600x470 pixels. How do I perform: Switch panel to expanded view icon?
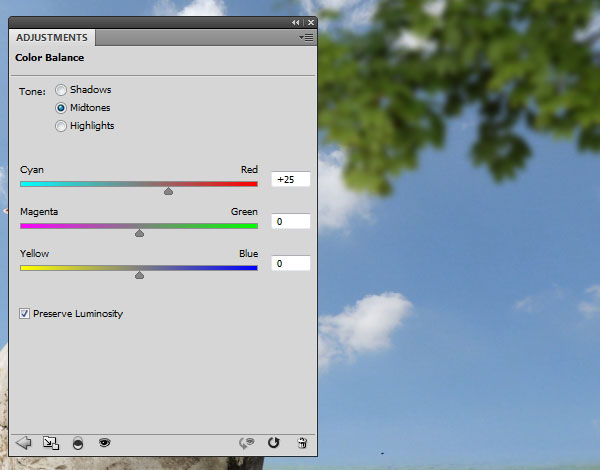51,443
